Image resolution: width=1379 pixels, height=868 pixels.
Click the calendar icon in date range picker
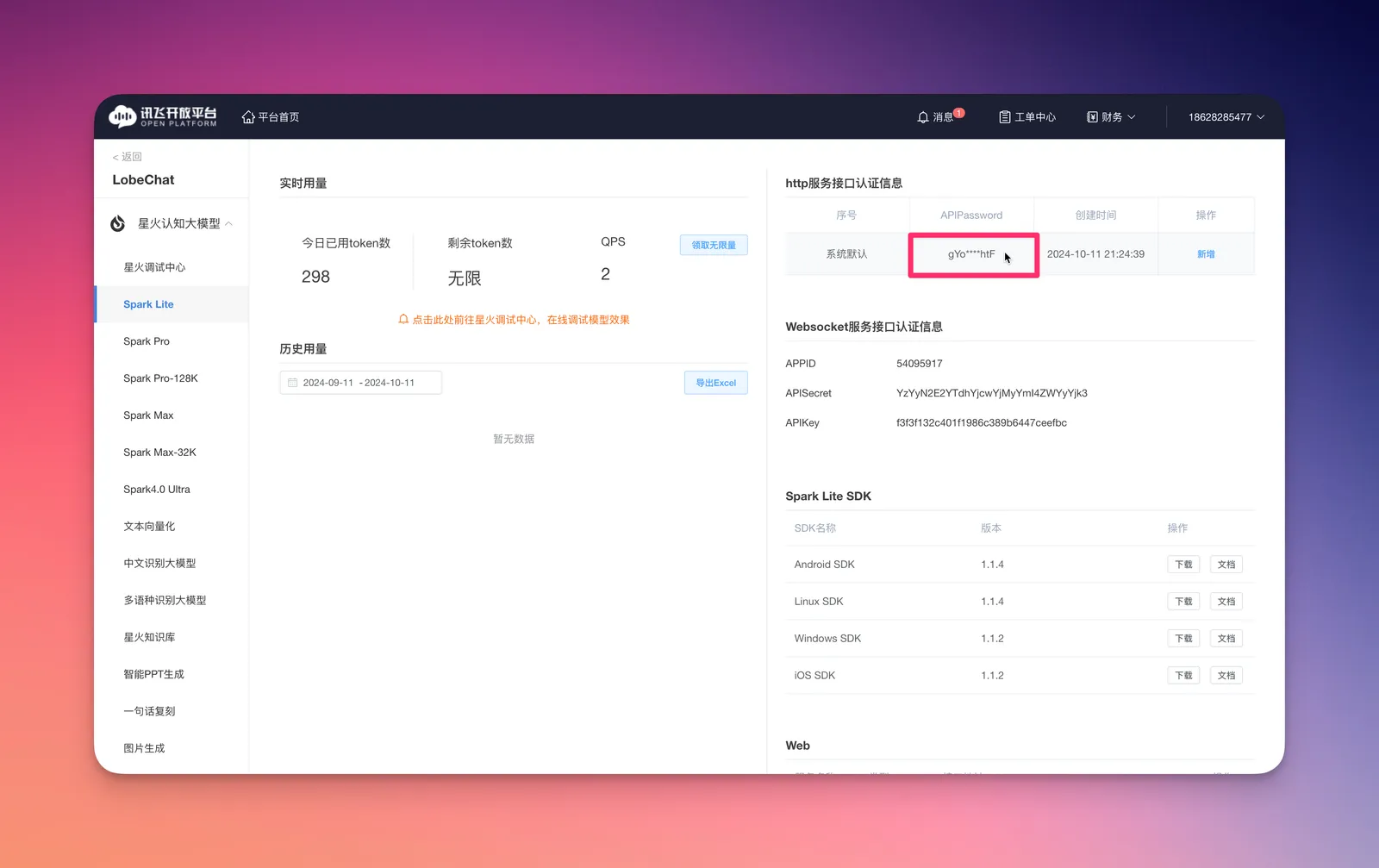point(292,382)
